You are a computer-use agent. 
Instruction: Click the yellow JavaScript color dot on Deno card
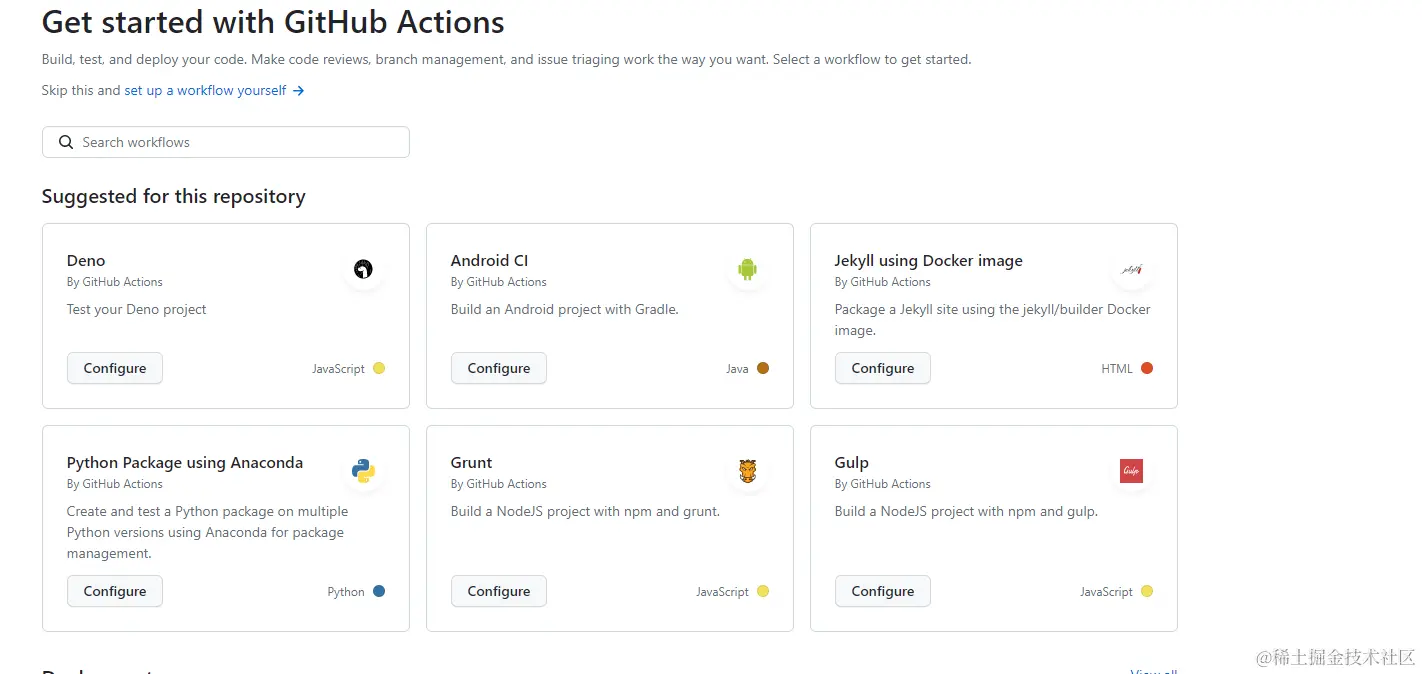[x=379, y=368]
